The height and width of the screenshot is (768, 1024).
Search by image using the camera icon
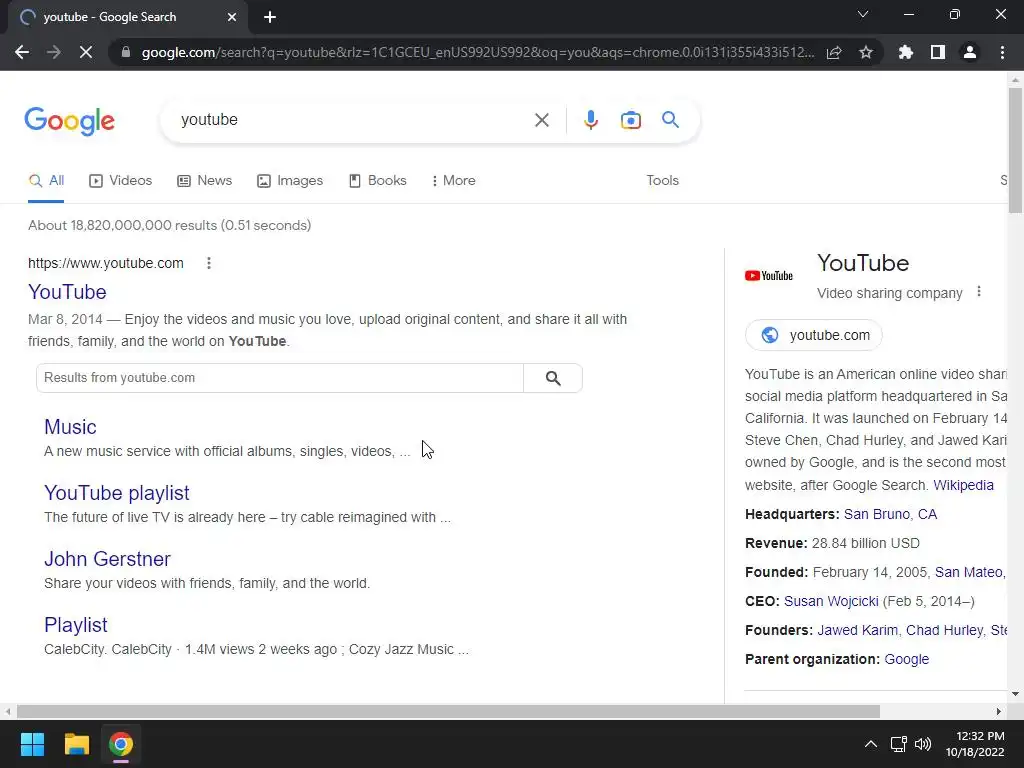[631, 120]
